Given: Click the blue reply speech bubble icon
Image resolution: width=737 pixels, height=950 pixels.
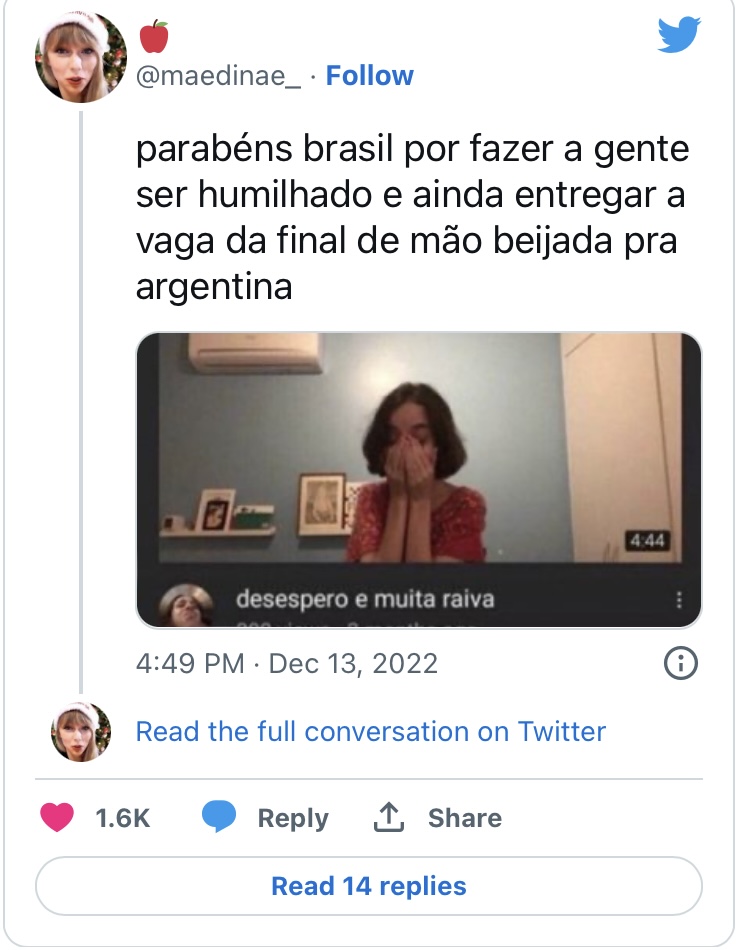Looking at the screenshot, I should [219, 817].
